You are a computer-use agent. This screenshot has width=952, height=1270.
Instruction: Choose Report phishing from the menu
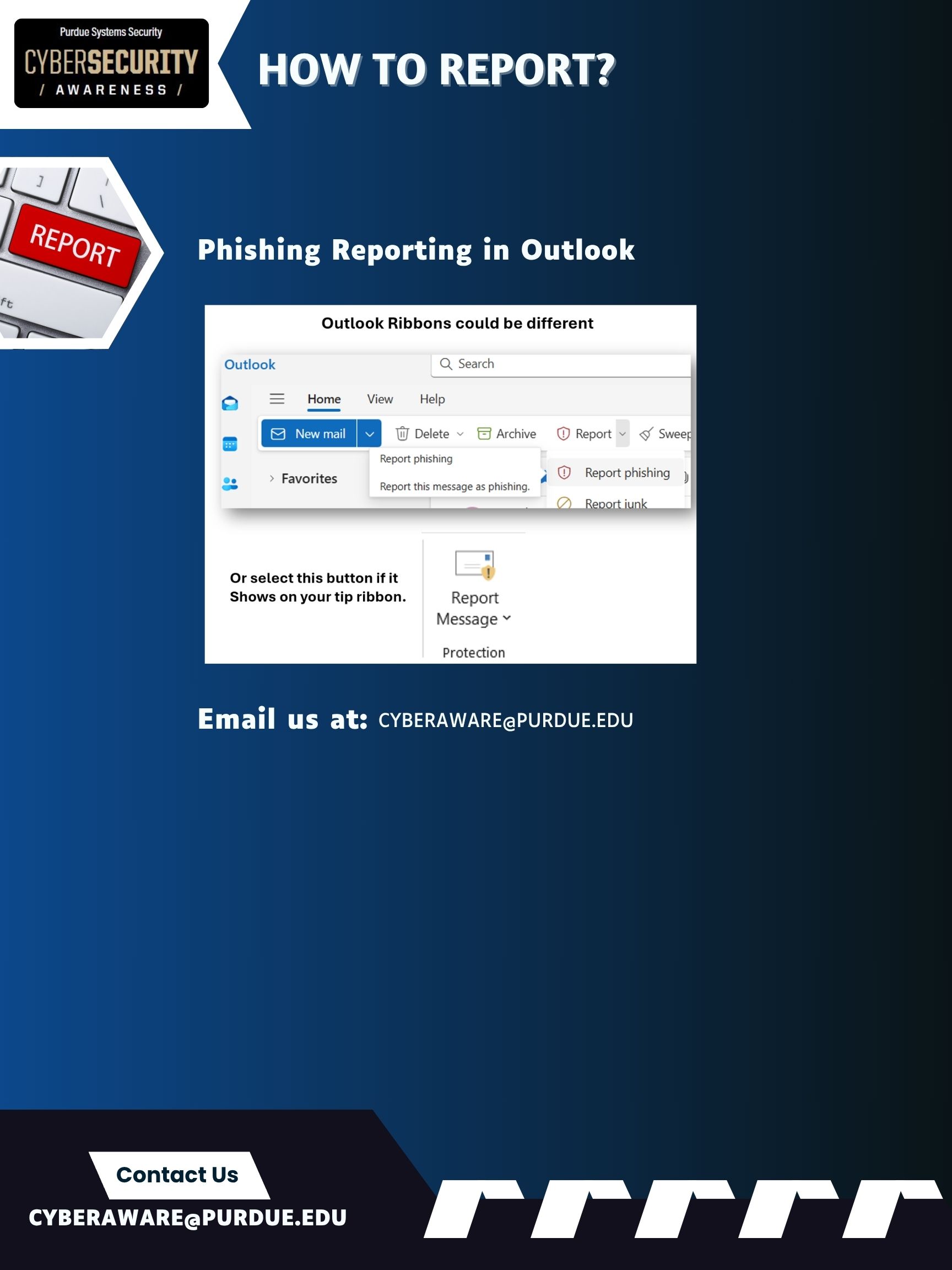click(x=626, y=472)
